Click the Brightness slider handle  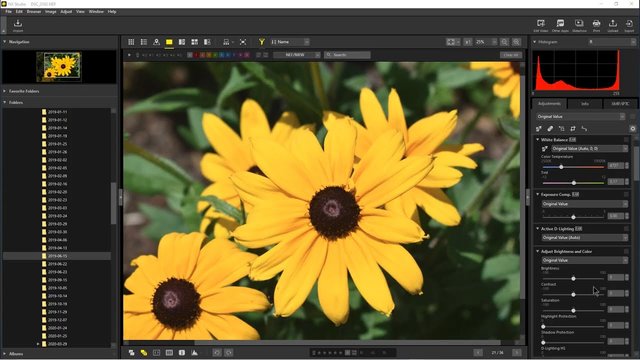coord(573,278)
